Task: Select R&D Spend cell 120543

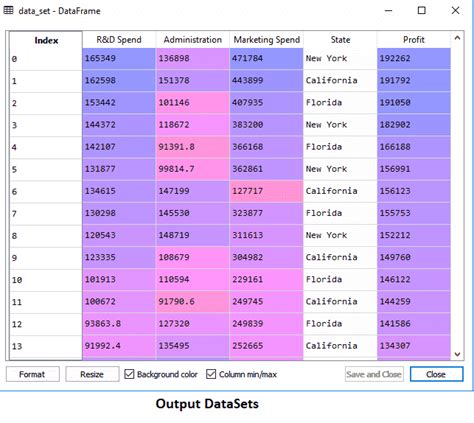Action: (119, 235)
